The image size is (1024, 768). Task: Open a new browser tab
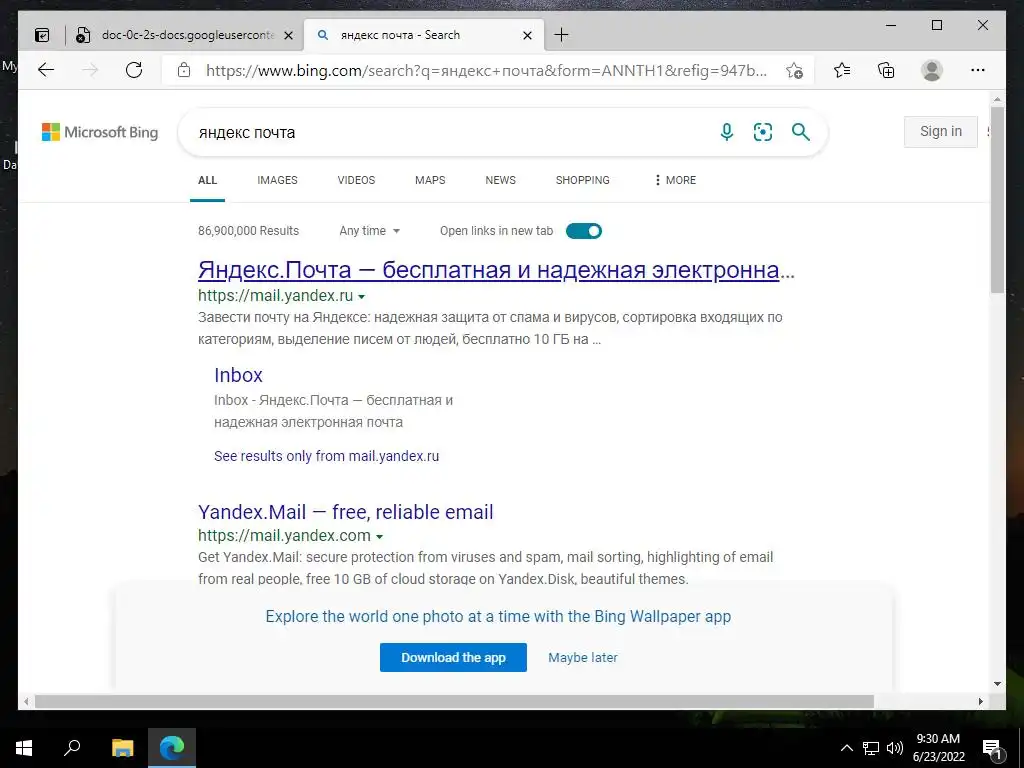point(561,35)
